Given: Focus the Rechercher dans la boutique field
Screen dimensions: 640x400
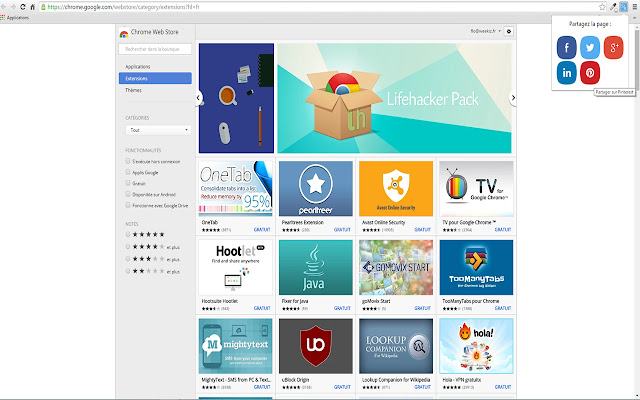Looking at the screenshot, I should [x=155, y=49].
